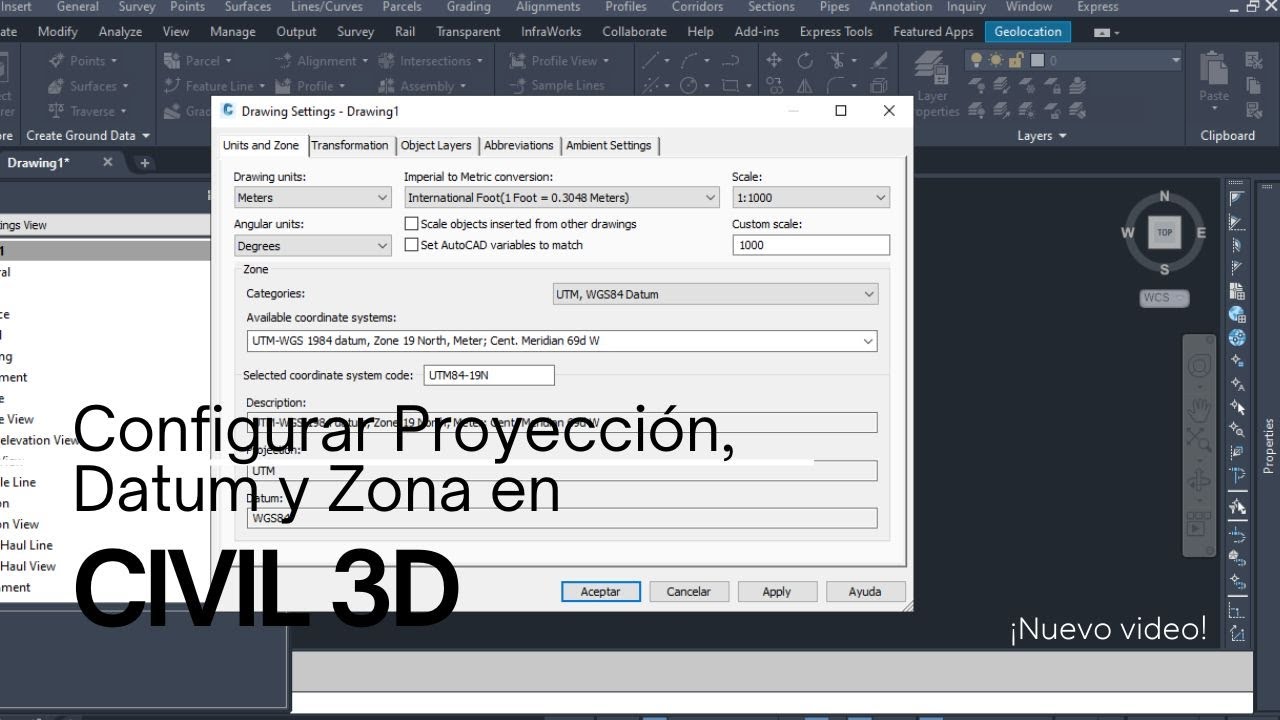Click the Feature Line icon
This screenshot has width=1280, height=720.
pos(172,86)
